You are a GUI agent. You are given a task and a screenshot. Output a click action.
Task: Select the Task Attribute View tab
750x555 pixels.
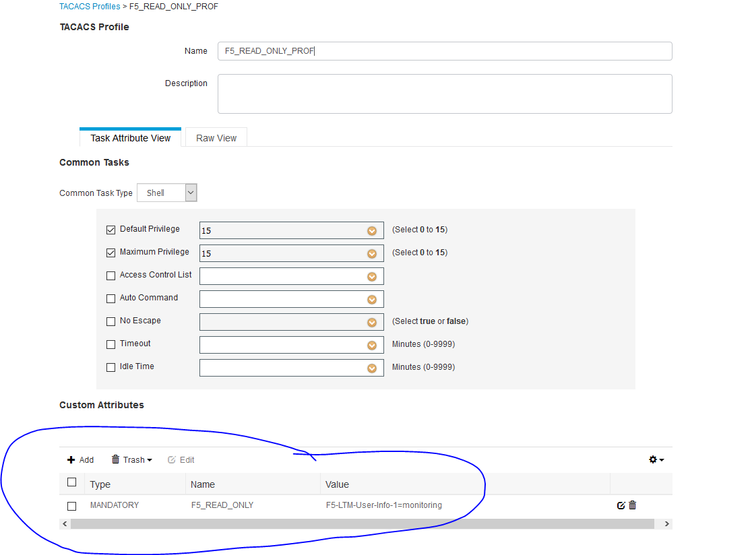(x=130, y=138)
